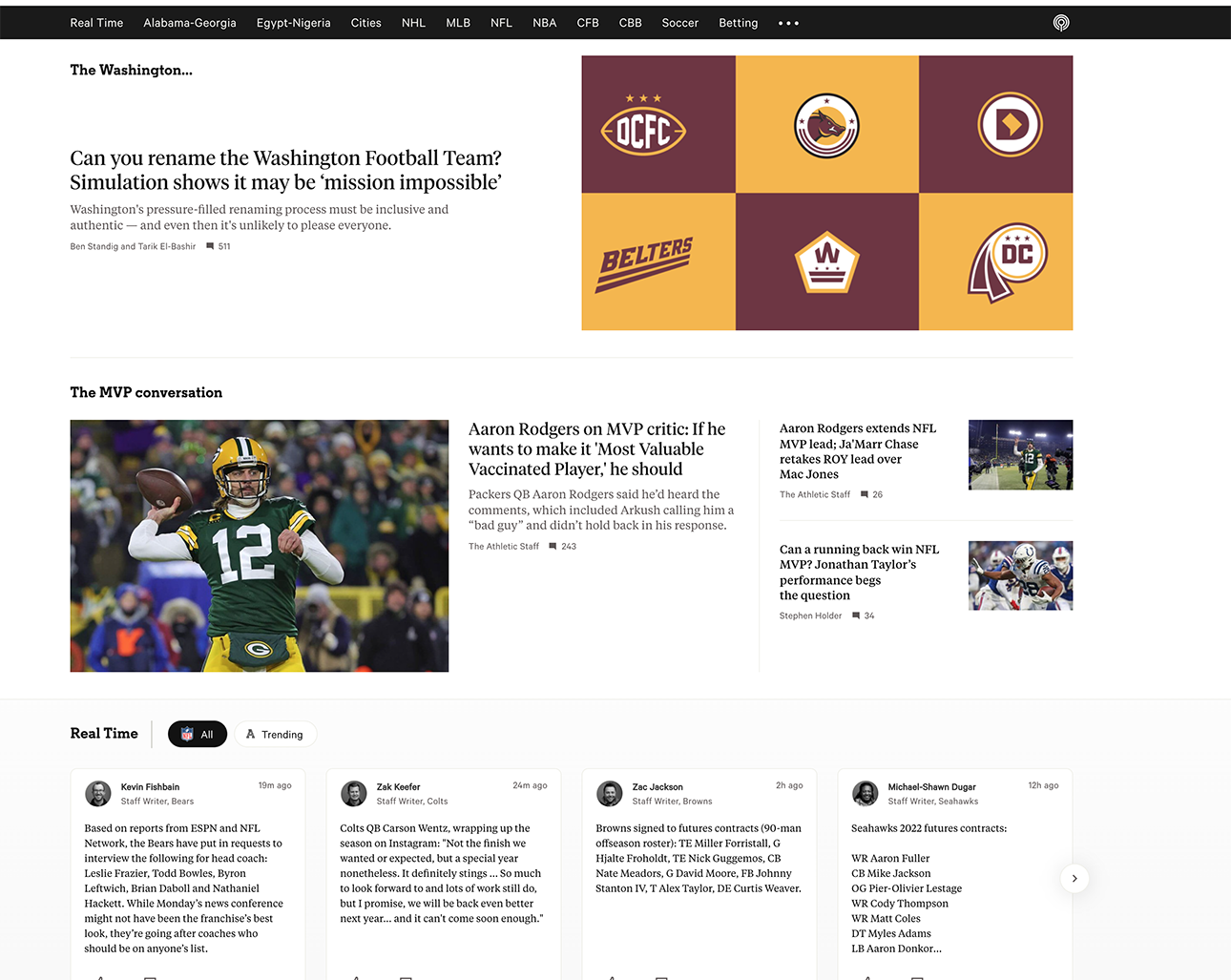
Task: Click comment icon next to 243 count
Action: [553, 547]
